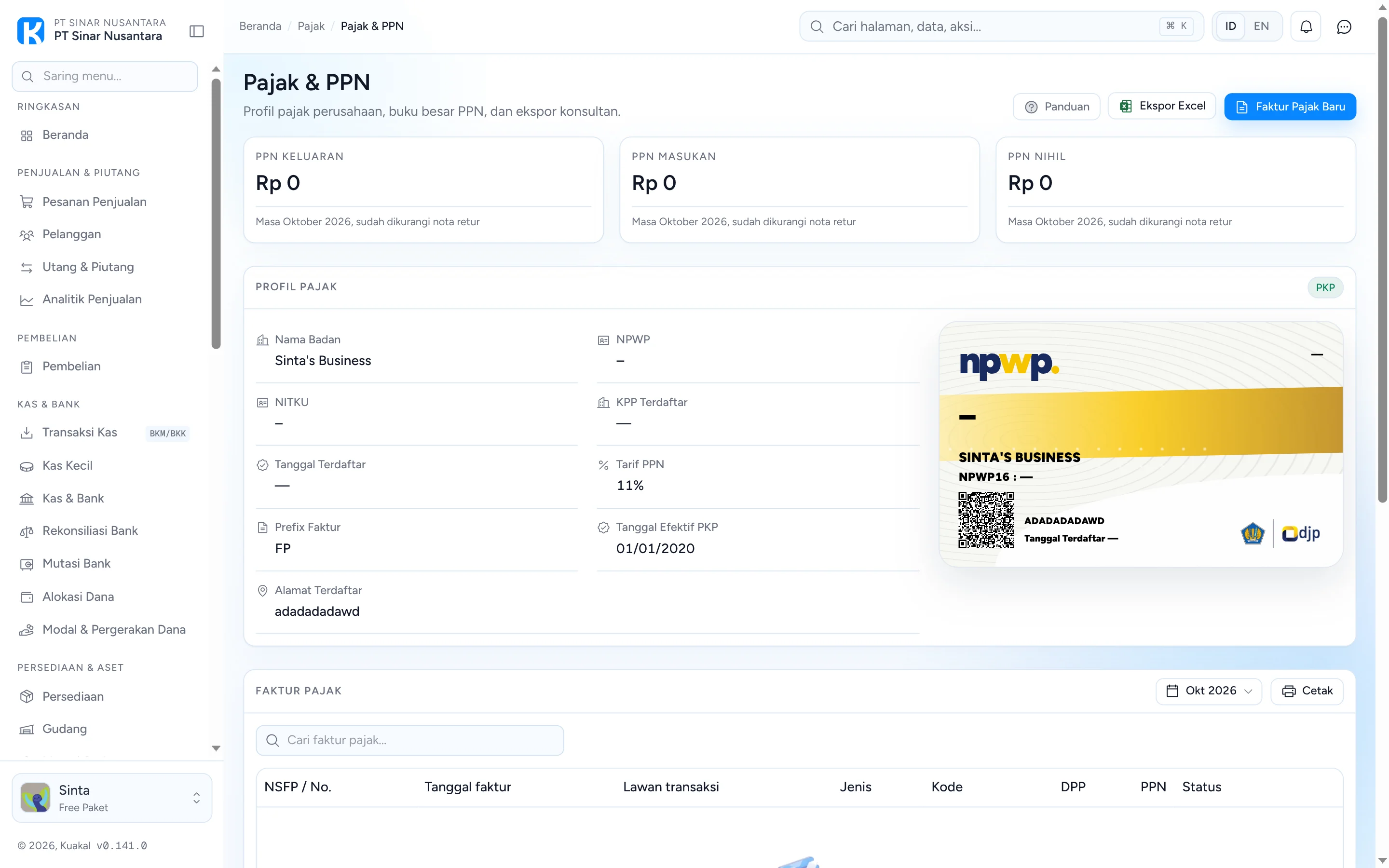Expand the Sinta Free Paket account switcher
Image resolution: width=1389 pixels, height=868 pixels.
(112, 798)
